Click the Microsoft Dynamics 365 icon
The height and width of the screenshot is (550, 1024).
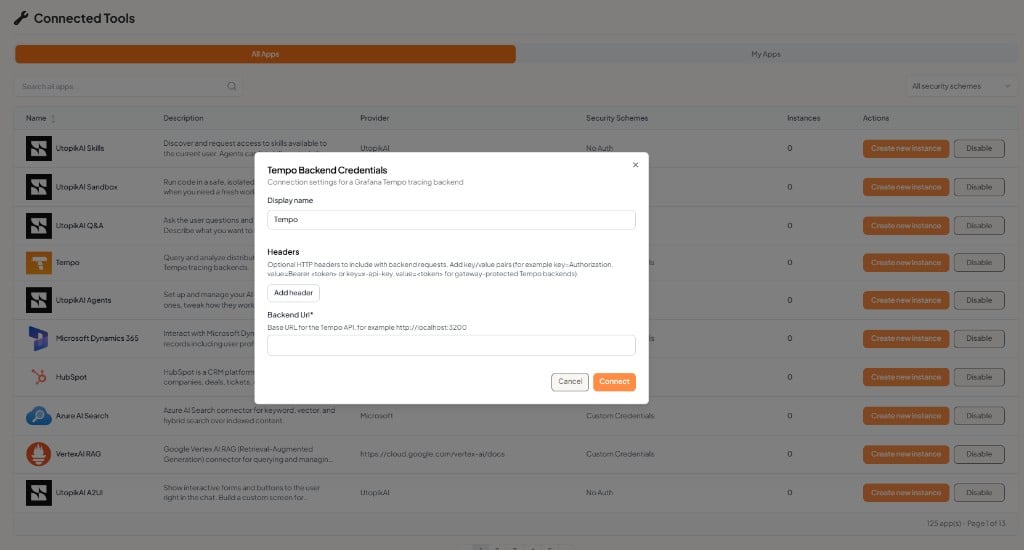point(39,338)
